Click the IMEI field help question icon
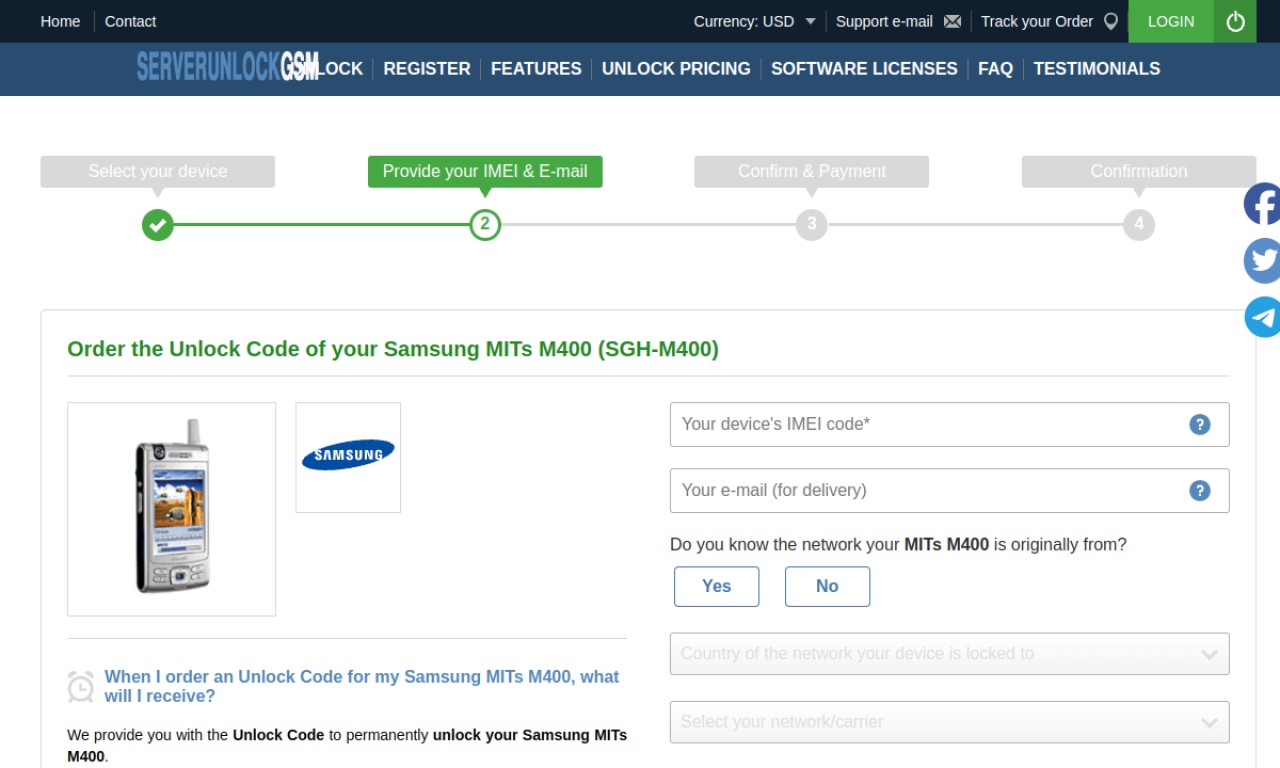The image size is (1280, 768). click(x=1200, y=425)
